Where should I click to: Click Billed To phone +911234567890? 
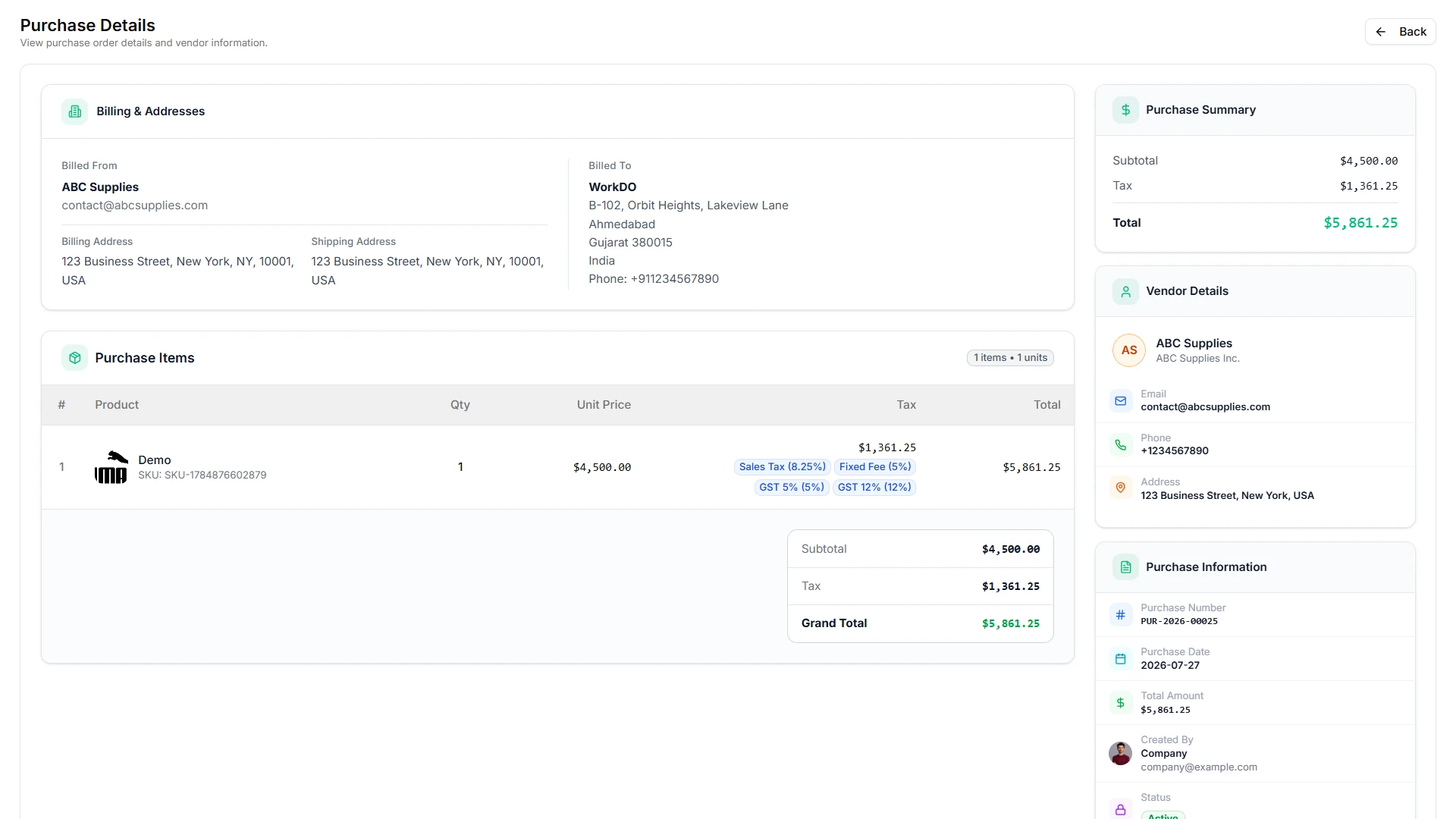(675, 279)
